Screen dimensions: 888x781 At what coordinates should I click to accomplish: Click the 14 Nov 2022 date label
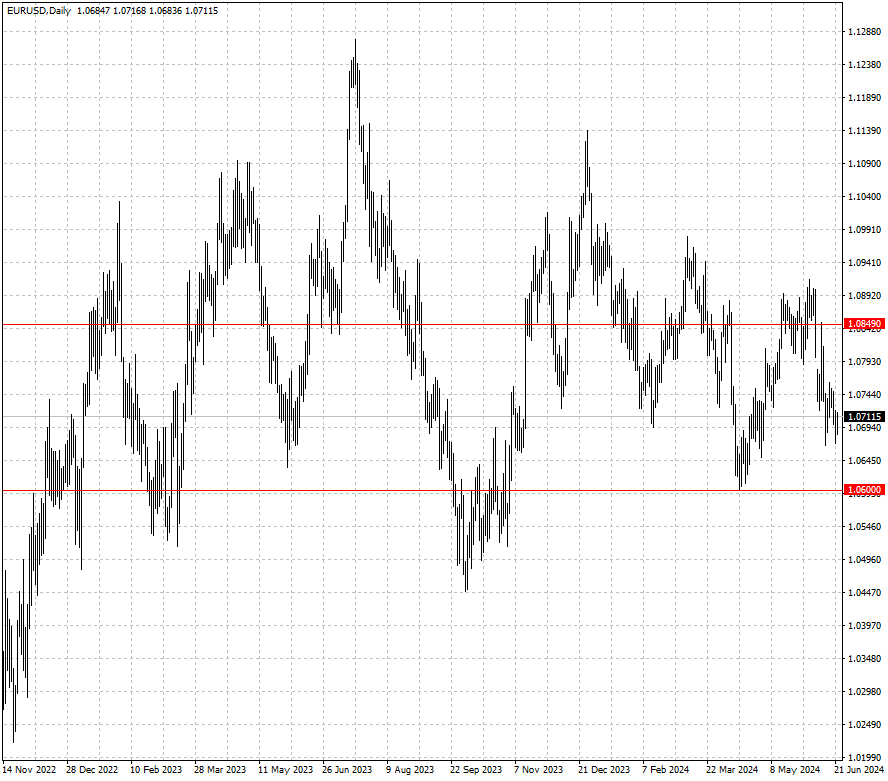pos(29,770)
